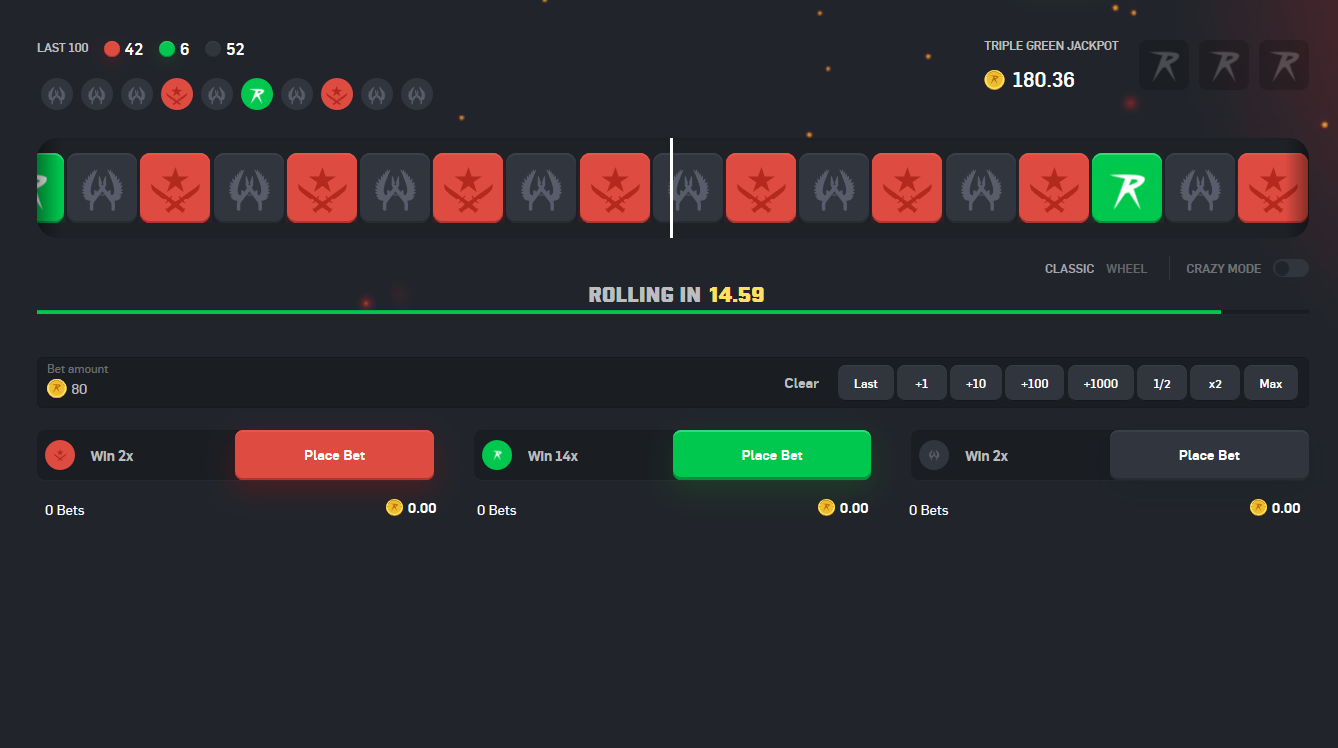1338x748 pixels.
Task: Click the green R icon in recent rolls
Action: (257, 94)
